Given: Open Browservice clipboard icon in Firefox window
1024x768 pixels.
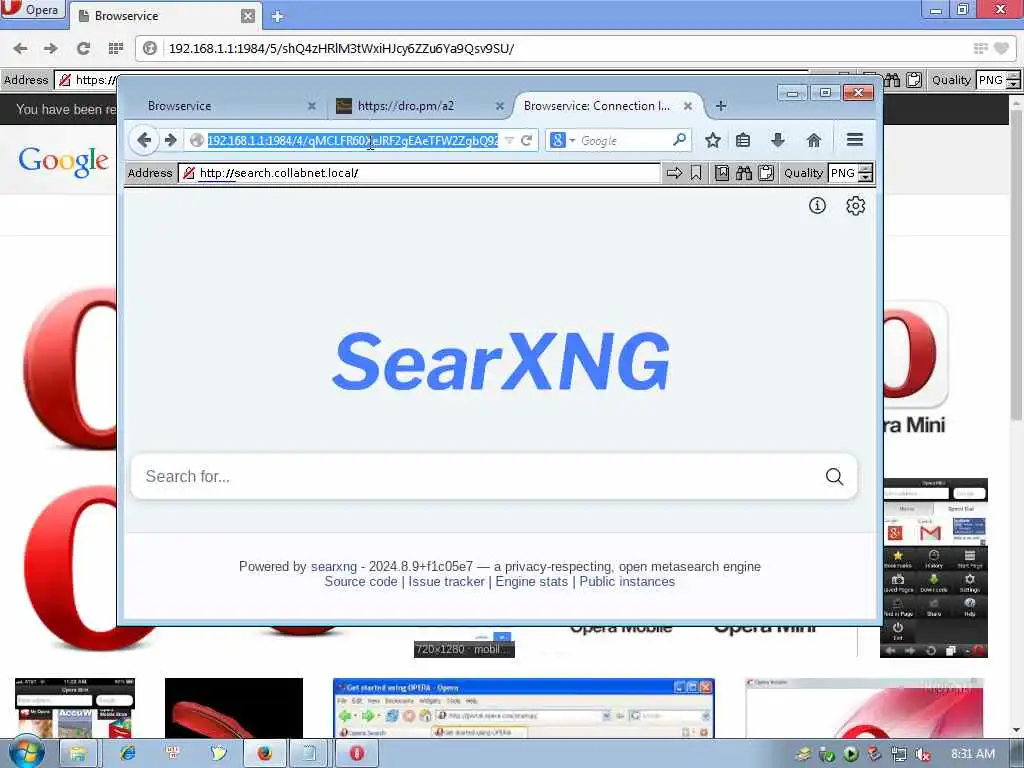Looking at the screenshot, I should [766, 173].
